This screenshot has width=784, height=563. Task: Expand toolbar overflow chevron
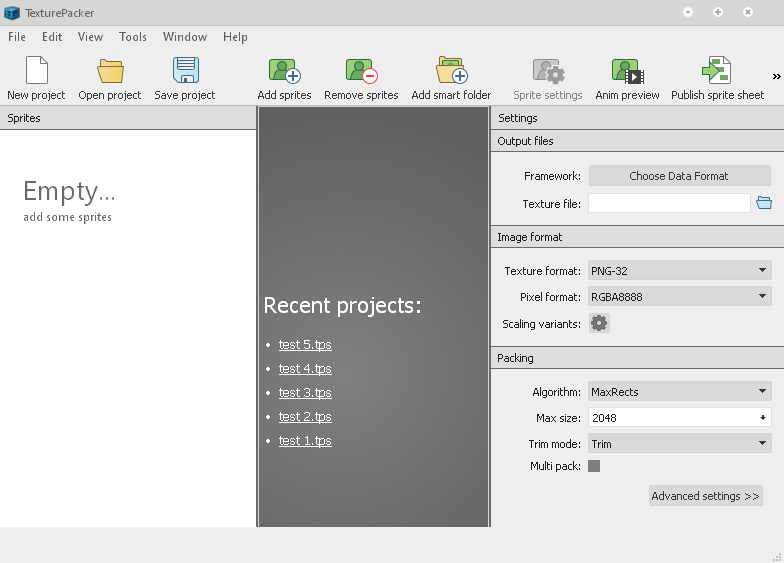coord(776,76)
